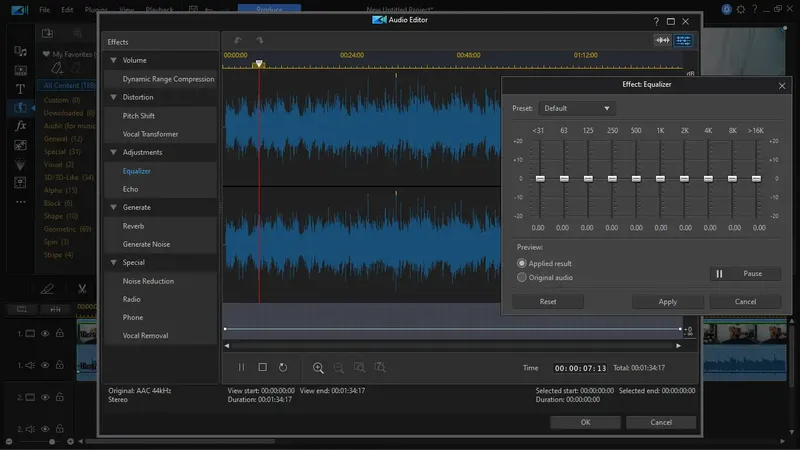Click the loop playback icon
The width and height of the screenshot is (800, 450).
click(283, 368)
